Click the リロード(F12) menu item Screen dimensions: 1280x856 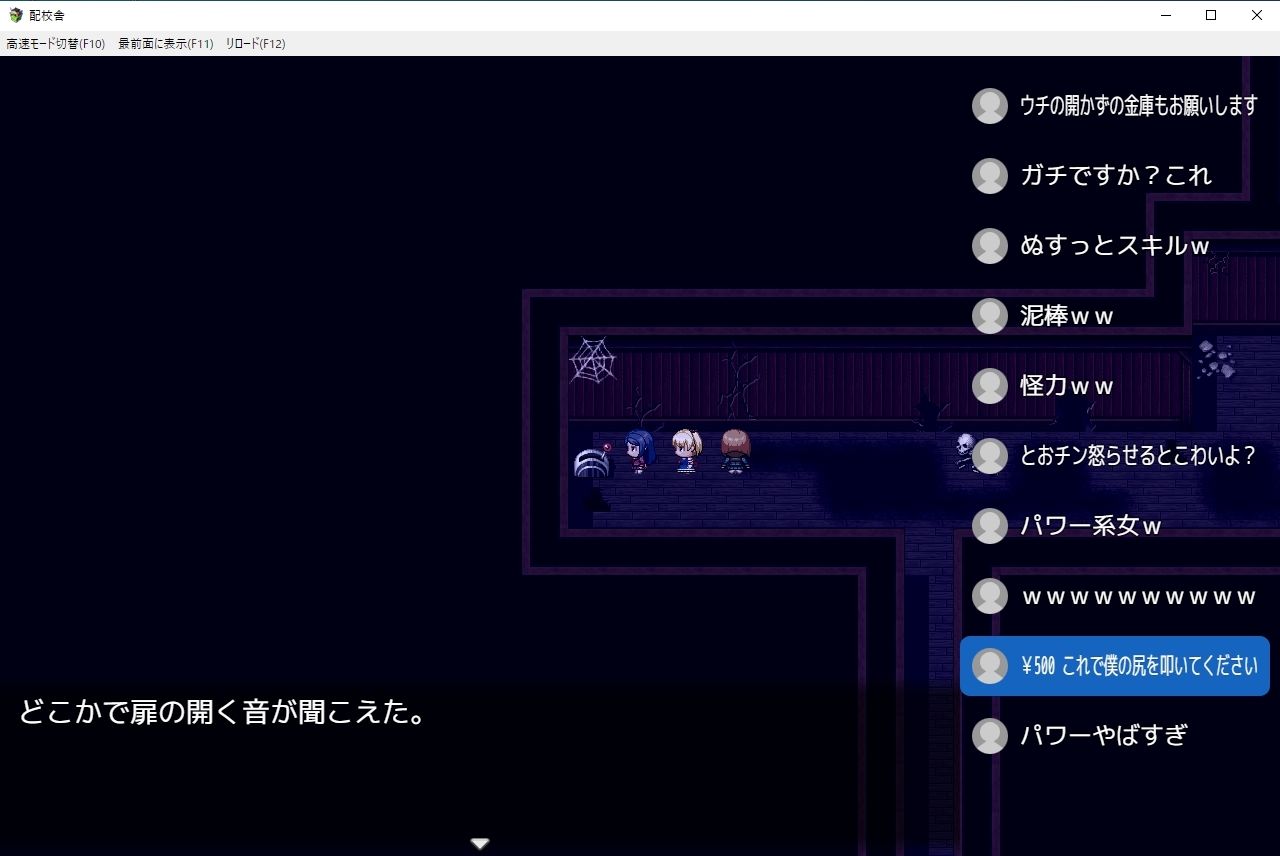click(255, 44)
